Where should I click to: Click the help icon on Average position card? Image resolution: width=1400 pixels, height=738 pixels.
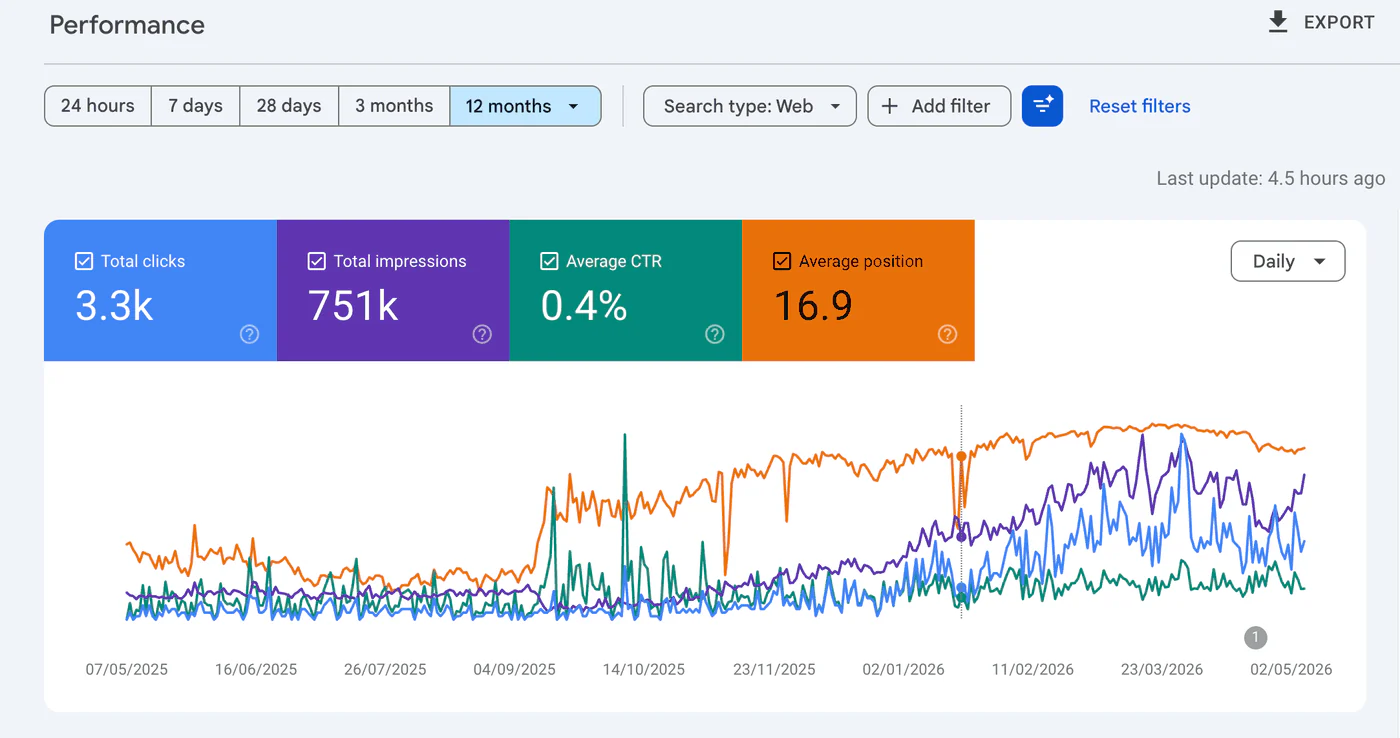click(948, 334)
